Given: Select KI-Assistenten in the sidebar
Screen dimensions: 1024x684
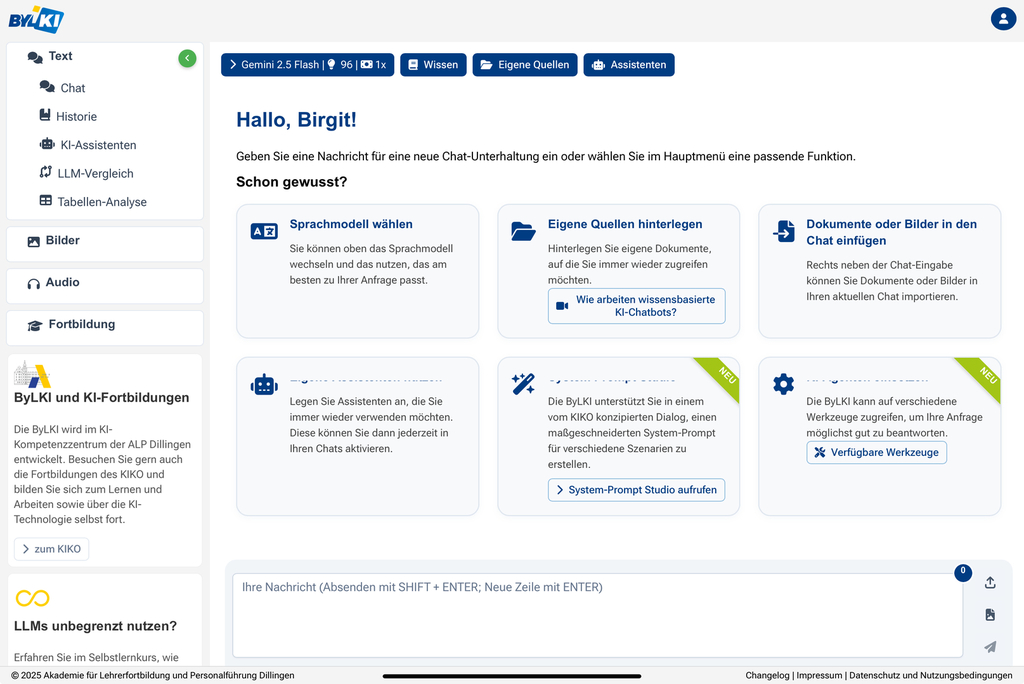Looking at the screenshot, I should [98, 145].
